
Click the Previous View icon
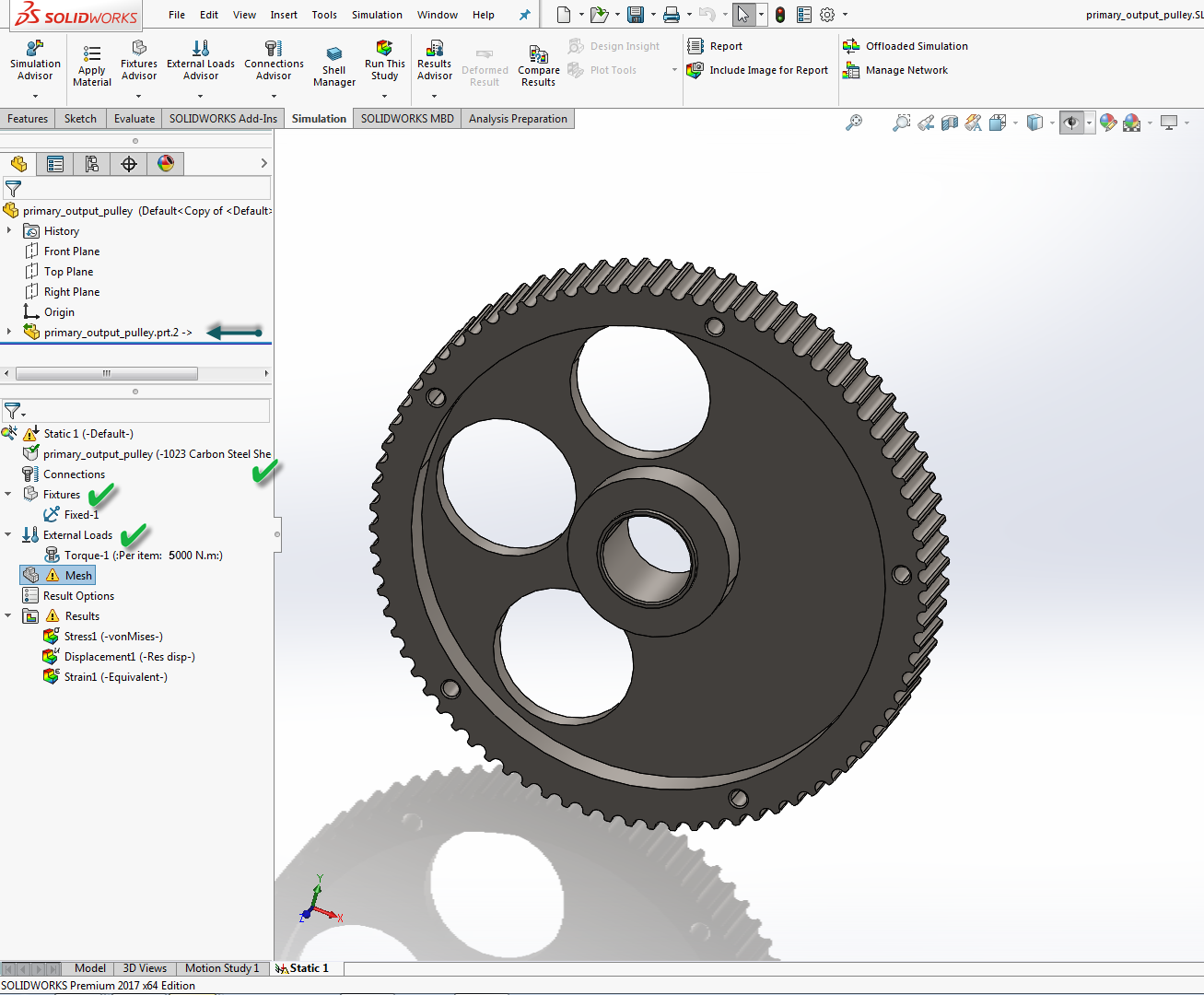[x=926, y=123]
